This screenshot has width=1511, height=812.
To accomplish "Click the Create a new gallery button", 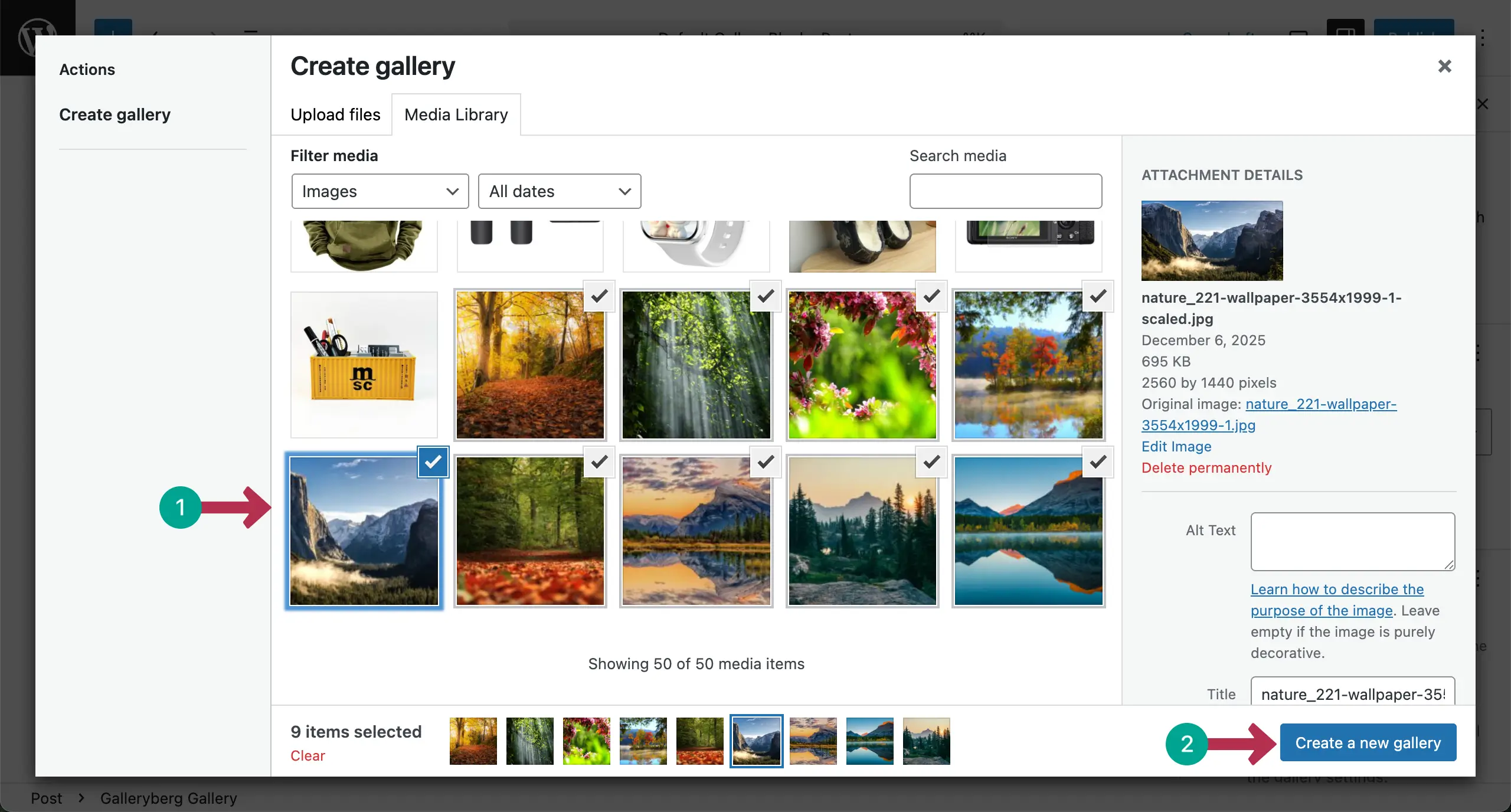I will point(1368,742).
